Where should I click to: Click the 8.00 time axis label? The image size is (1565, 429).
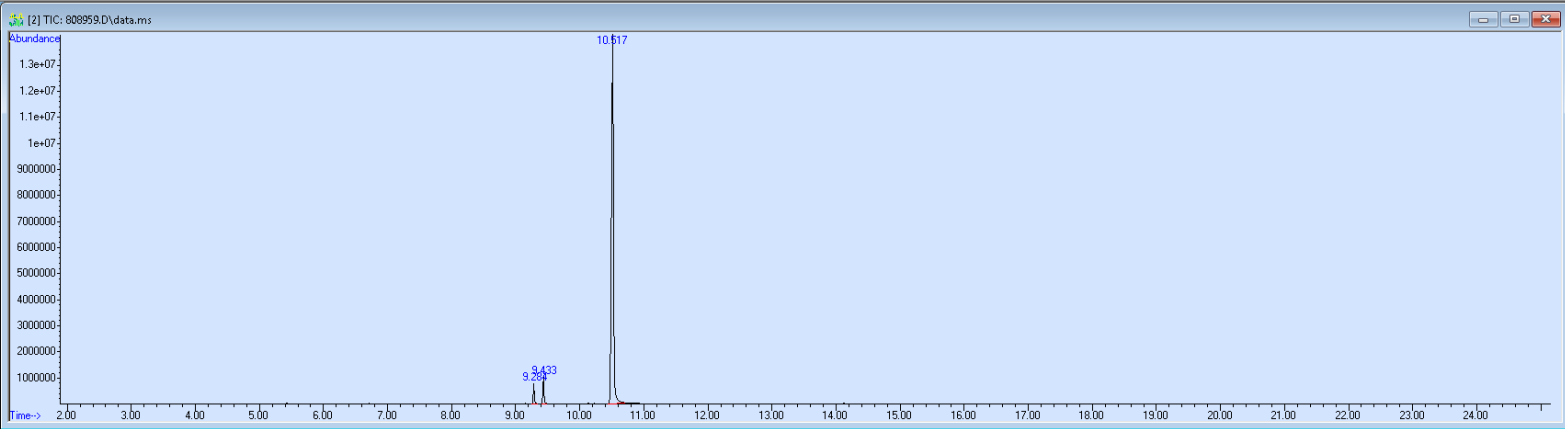(x=450, y=414)
